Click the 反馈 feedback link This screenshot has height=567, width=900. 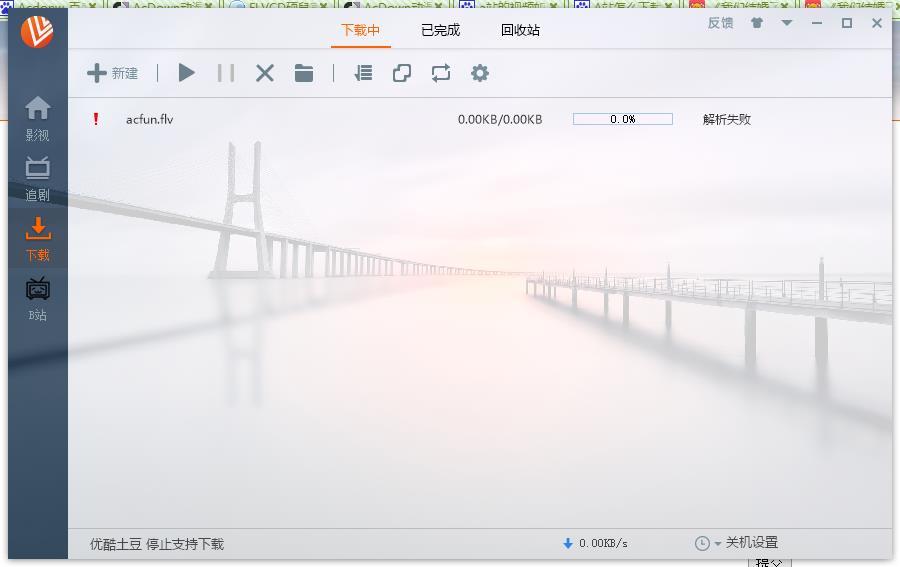pyautogui.click(x=720, y=23)
